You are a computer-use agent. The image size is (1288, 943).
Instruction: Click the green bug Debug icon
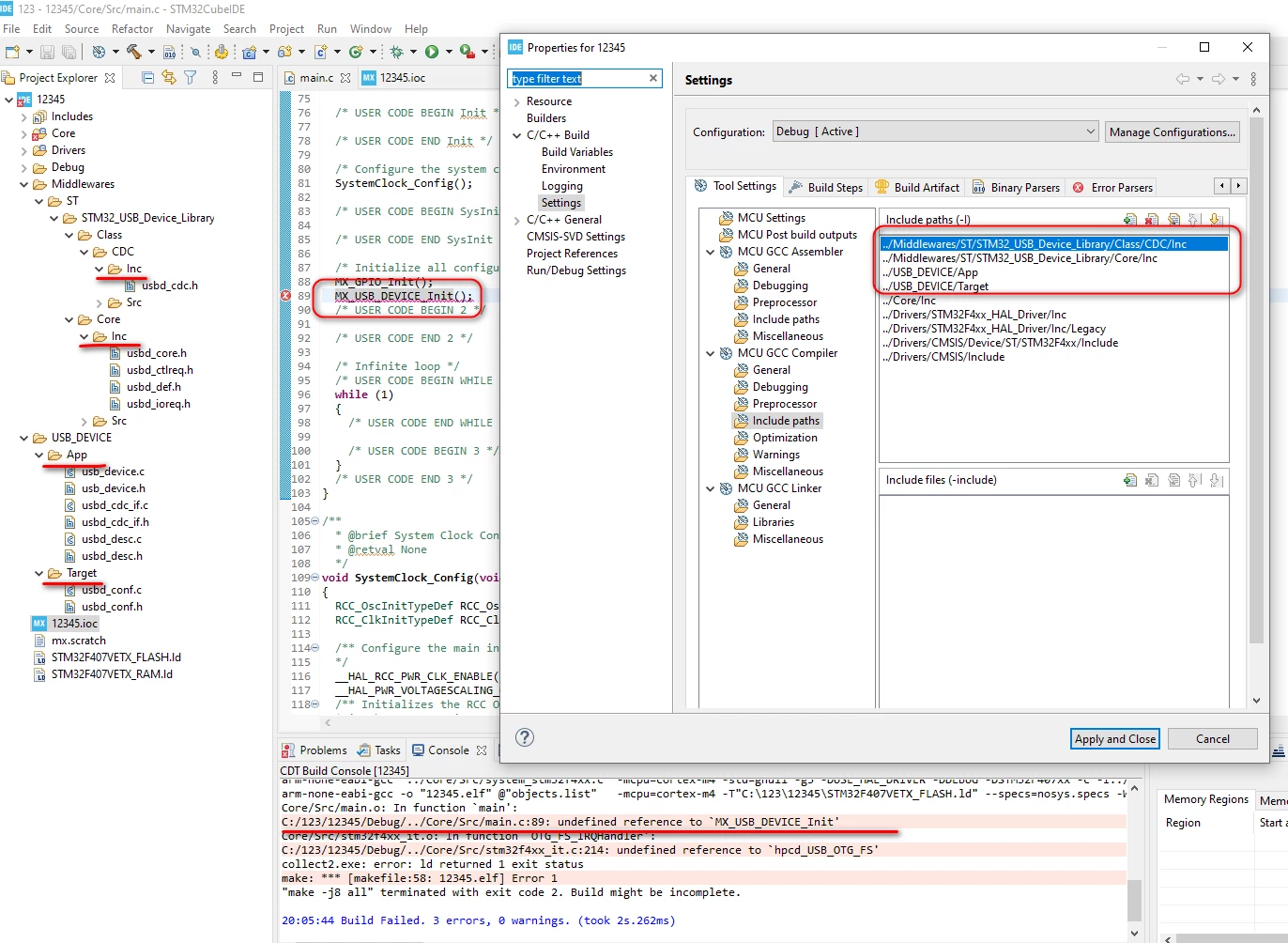pyautogui.click(x=397, y=52)
